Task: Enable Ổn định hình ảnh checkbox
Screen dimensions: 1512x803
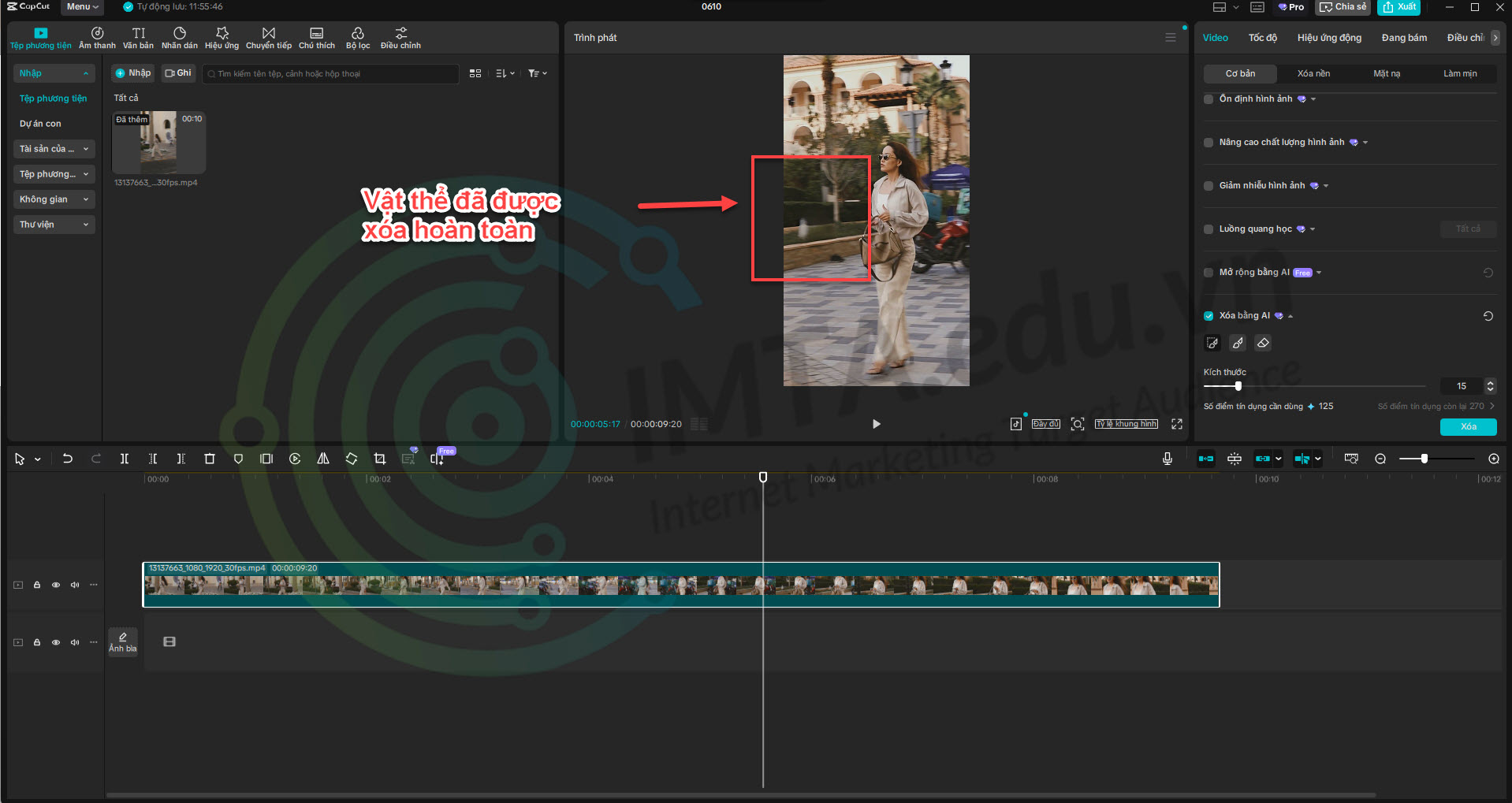Action: coord(1208,99)
